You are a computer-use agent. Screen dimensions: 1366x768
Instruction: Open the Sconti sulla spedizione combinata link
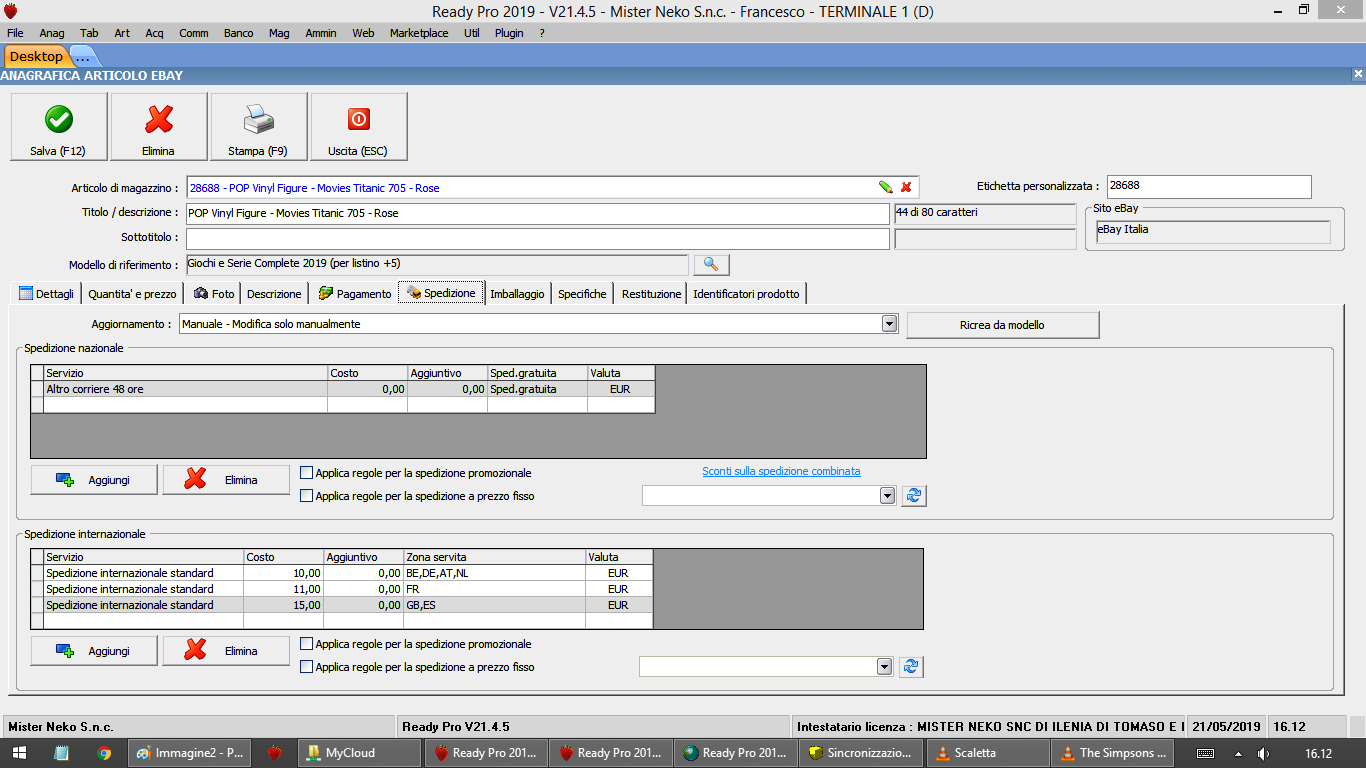point(781,472)
